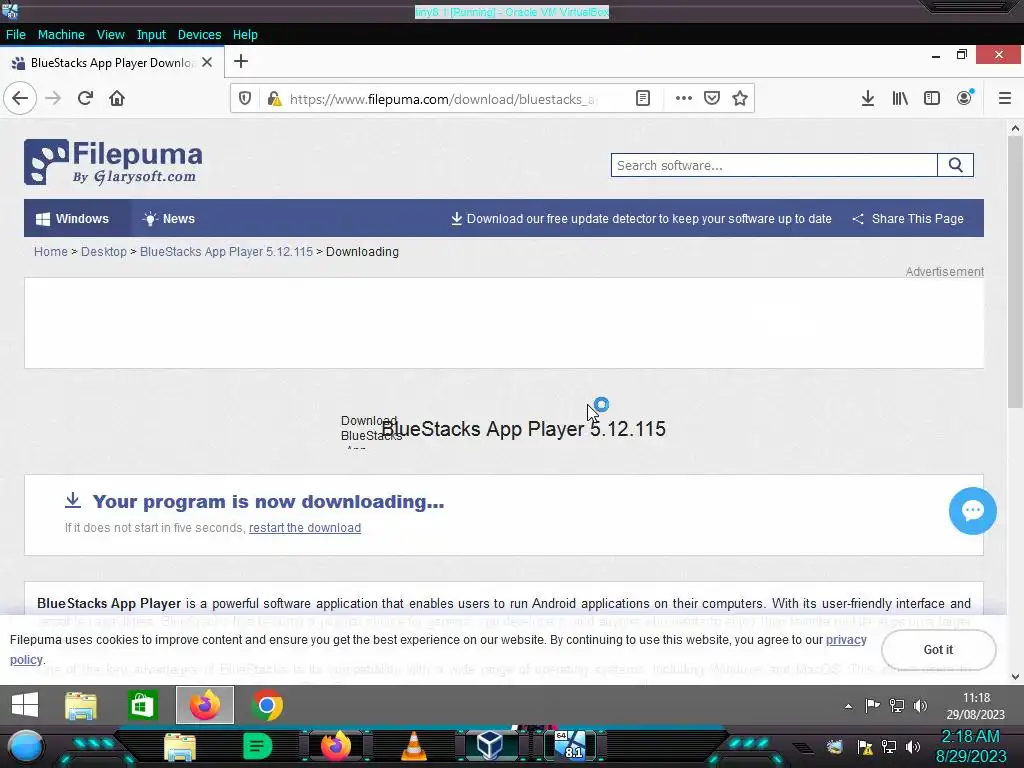Click Share This Page
Screen dimensions: 1024x768
[x=908, y=219]
